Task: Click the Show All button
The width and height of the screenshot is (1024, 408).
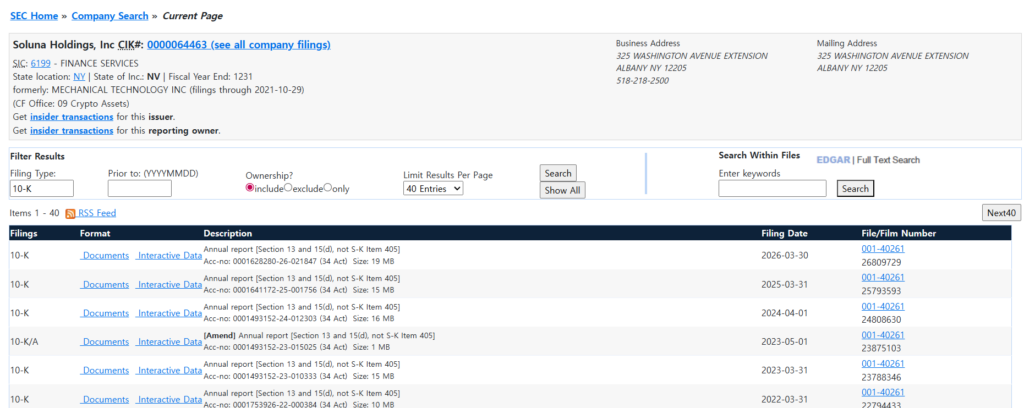Action: coord(563,191)
